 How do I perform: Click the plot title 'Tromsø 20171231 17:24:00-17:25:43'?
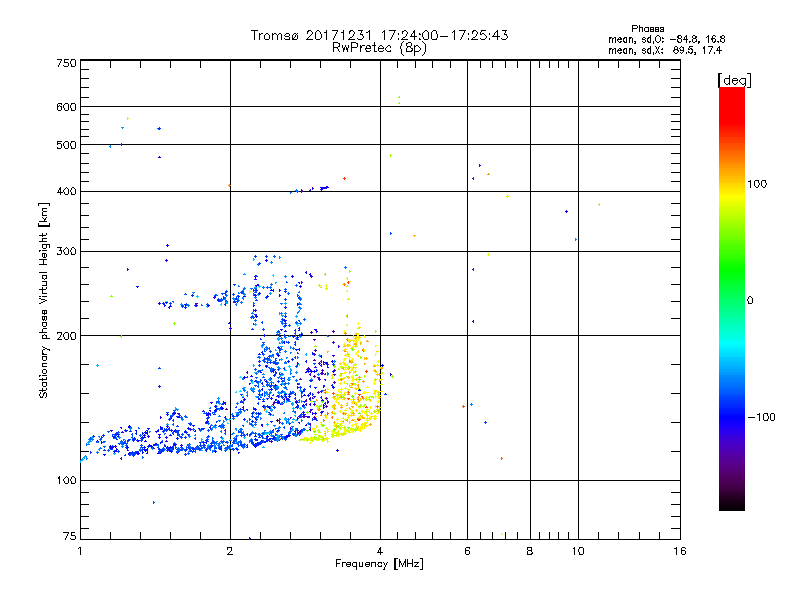(x=380, y=35)
